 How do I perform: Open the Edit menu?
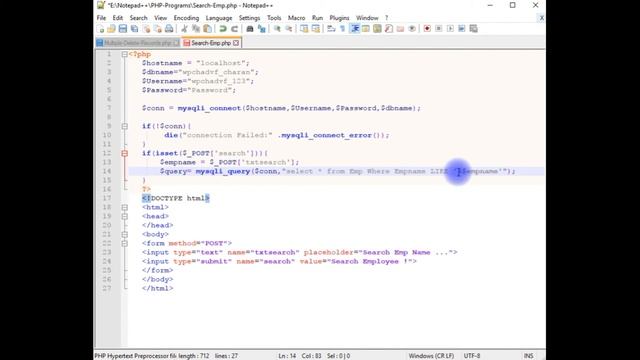coord(118,18)
